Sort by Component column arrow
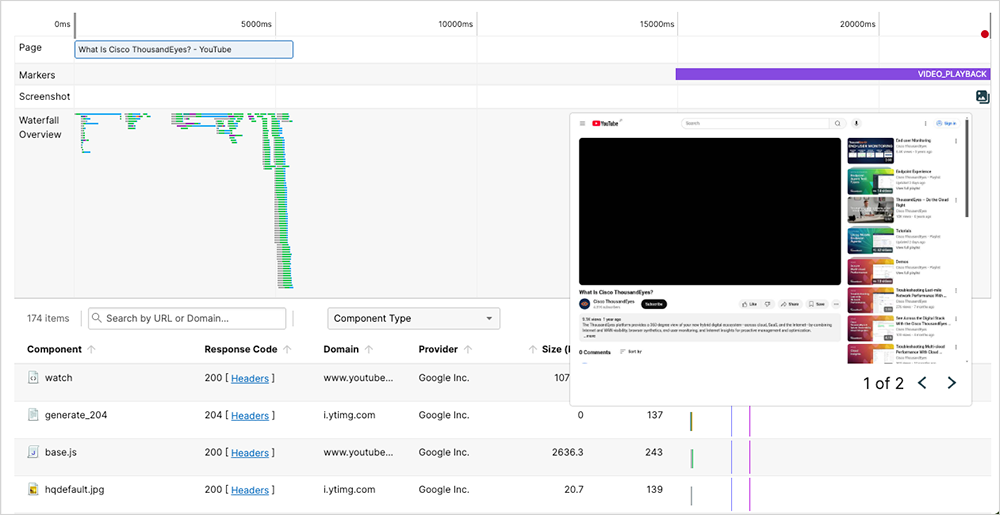Image resolution: width=1000 pixels, height=515 pixels. 91,349
